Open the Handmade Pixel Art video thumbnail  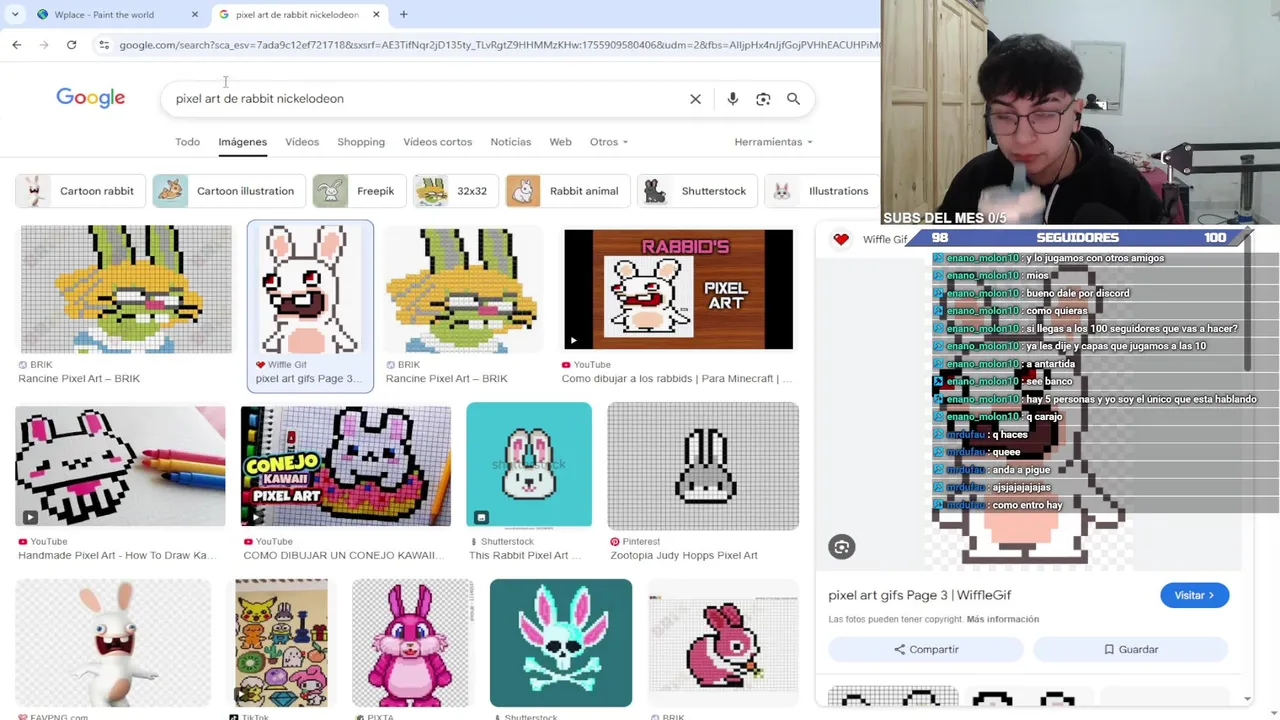[x=120, y=466]
